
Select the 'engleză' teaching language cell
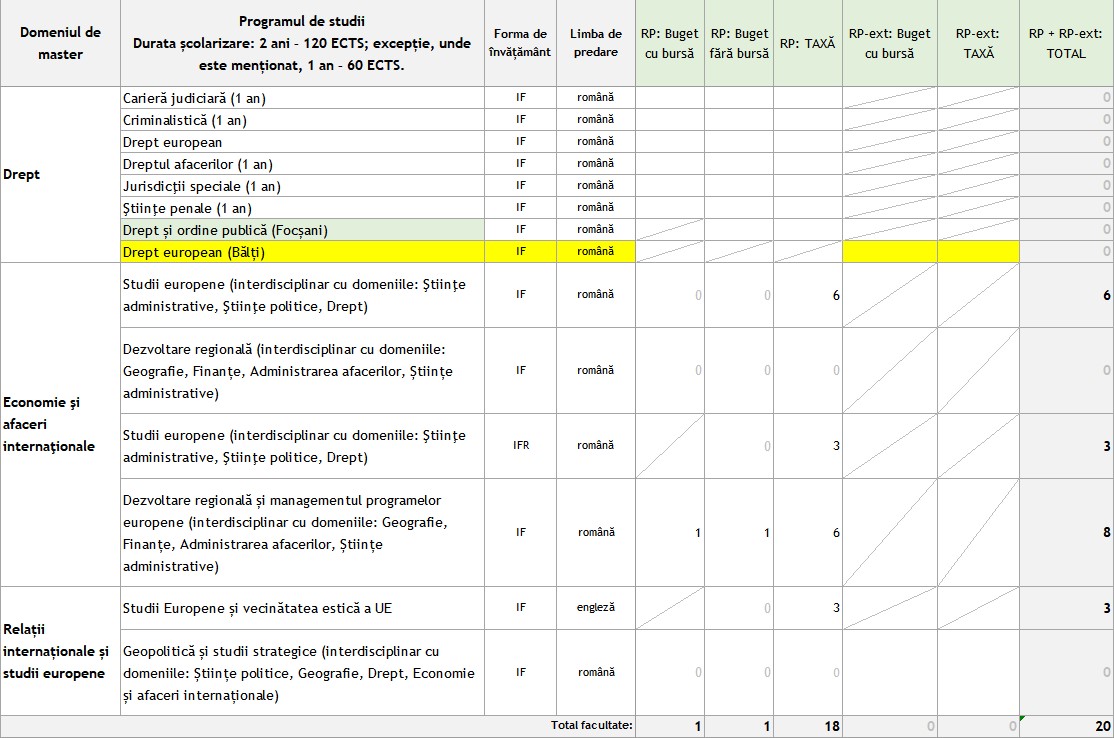(x=596, y=607)
